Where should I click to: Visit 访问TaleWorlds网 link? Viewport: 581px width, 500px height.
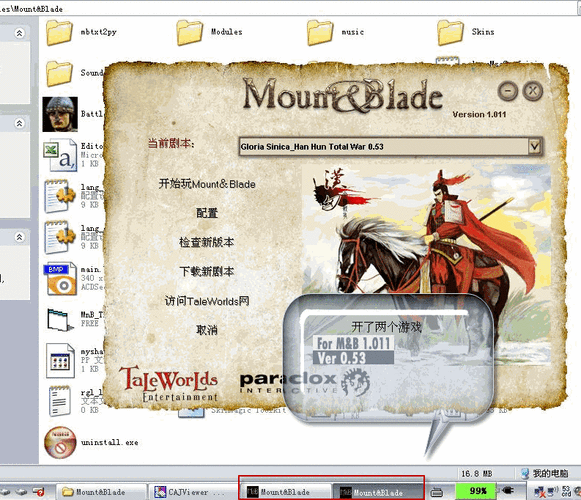point(207,301)
